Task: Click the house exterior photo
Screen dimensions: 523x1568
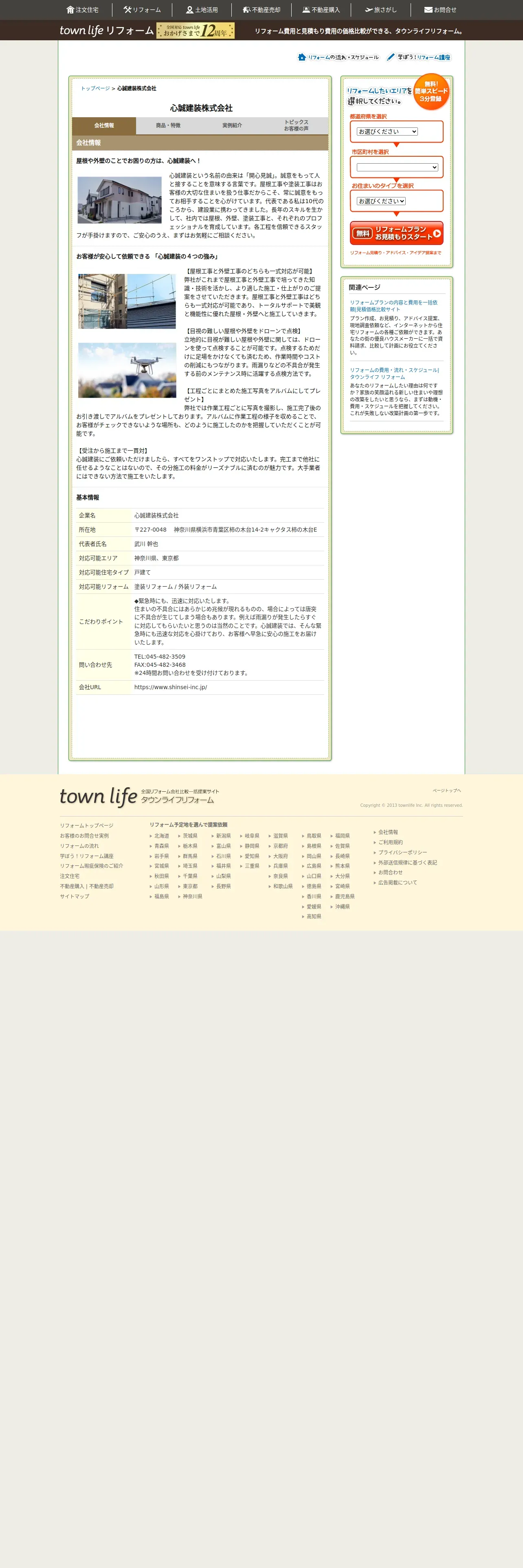Action: tap(119, 200)
